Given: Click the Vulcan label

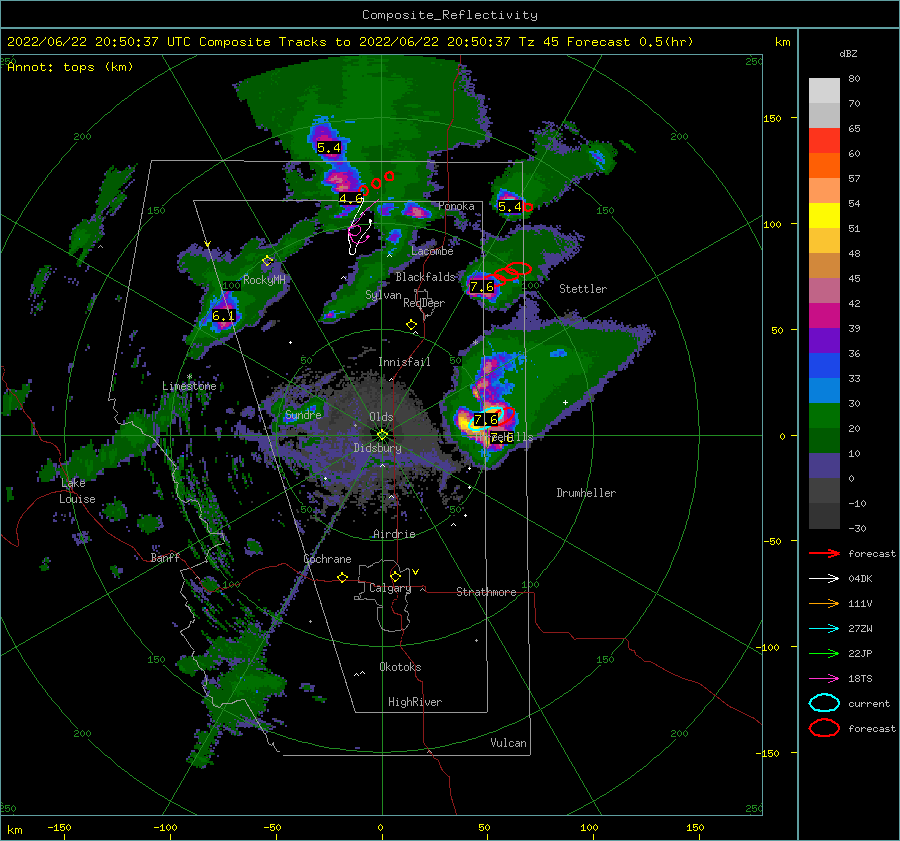Looking at the screenshot, I should (x=509, y=743).
